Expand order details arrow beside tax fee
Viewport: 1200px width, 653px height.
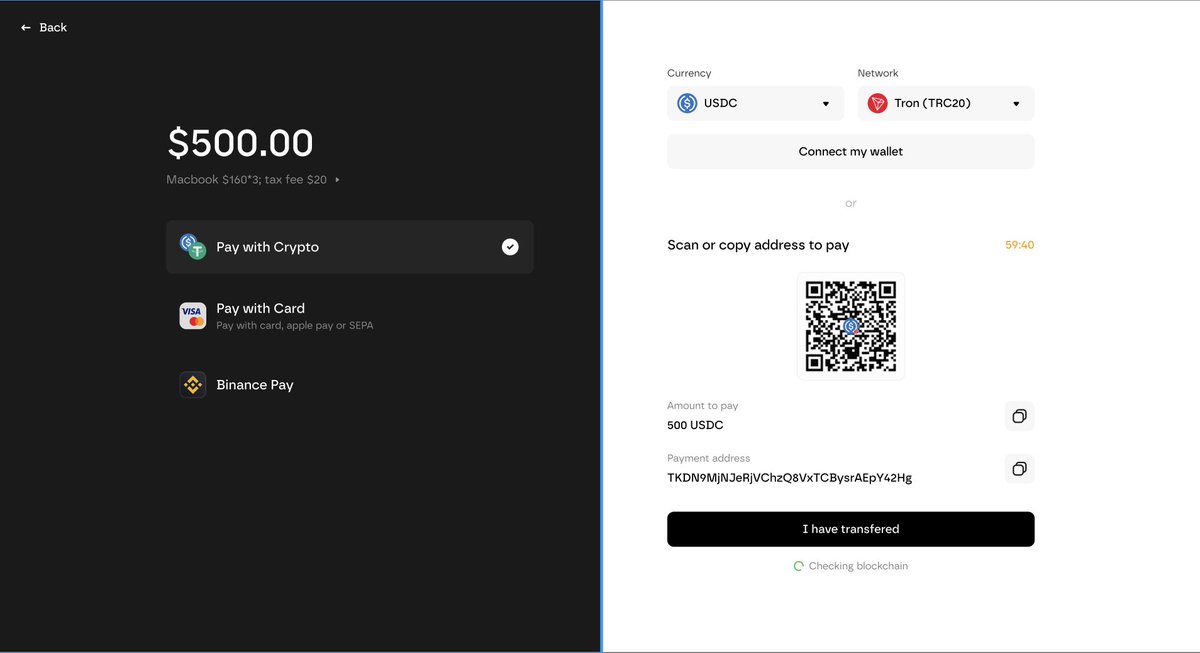click(337, 180)
